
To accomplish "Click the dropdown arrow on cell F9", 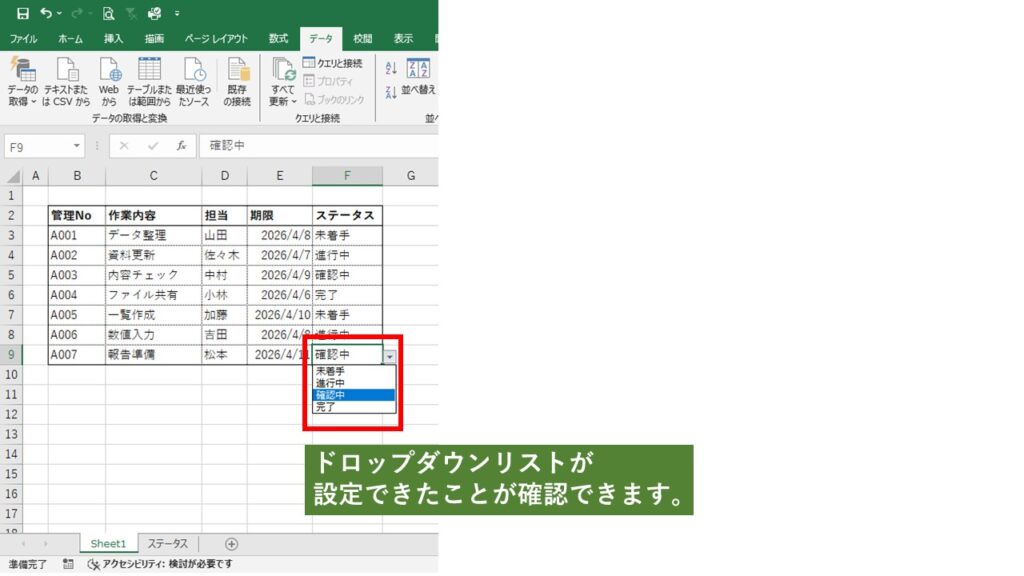I will click(389, 355).
